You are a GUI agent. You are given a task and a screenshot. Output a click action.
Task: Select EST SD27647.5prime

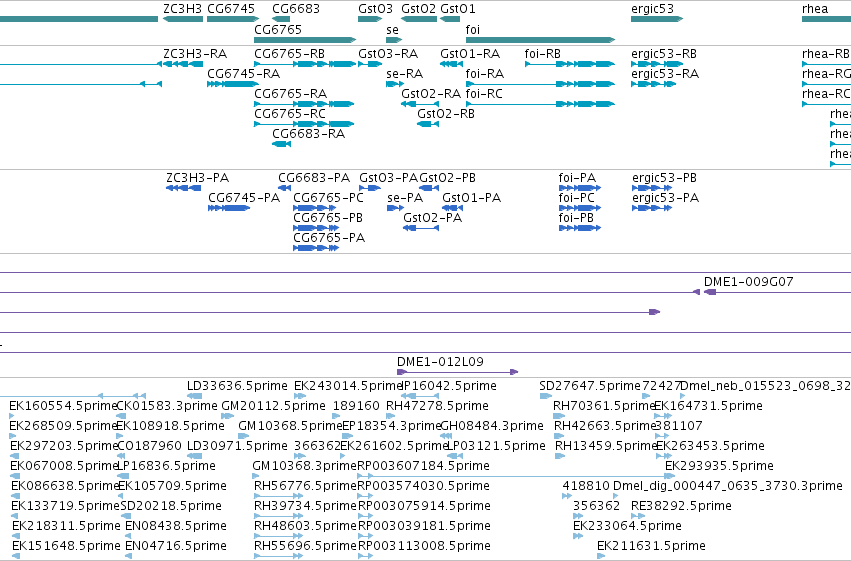[545, 396]
